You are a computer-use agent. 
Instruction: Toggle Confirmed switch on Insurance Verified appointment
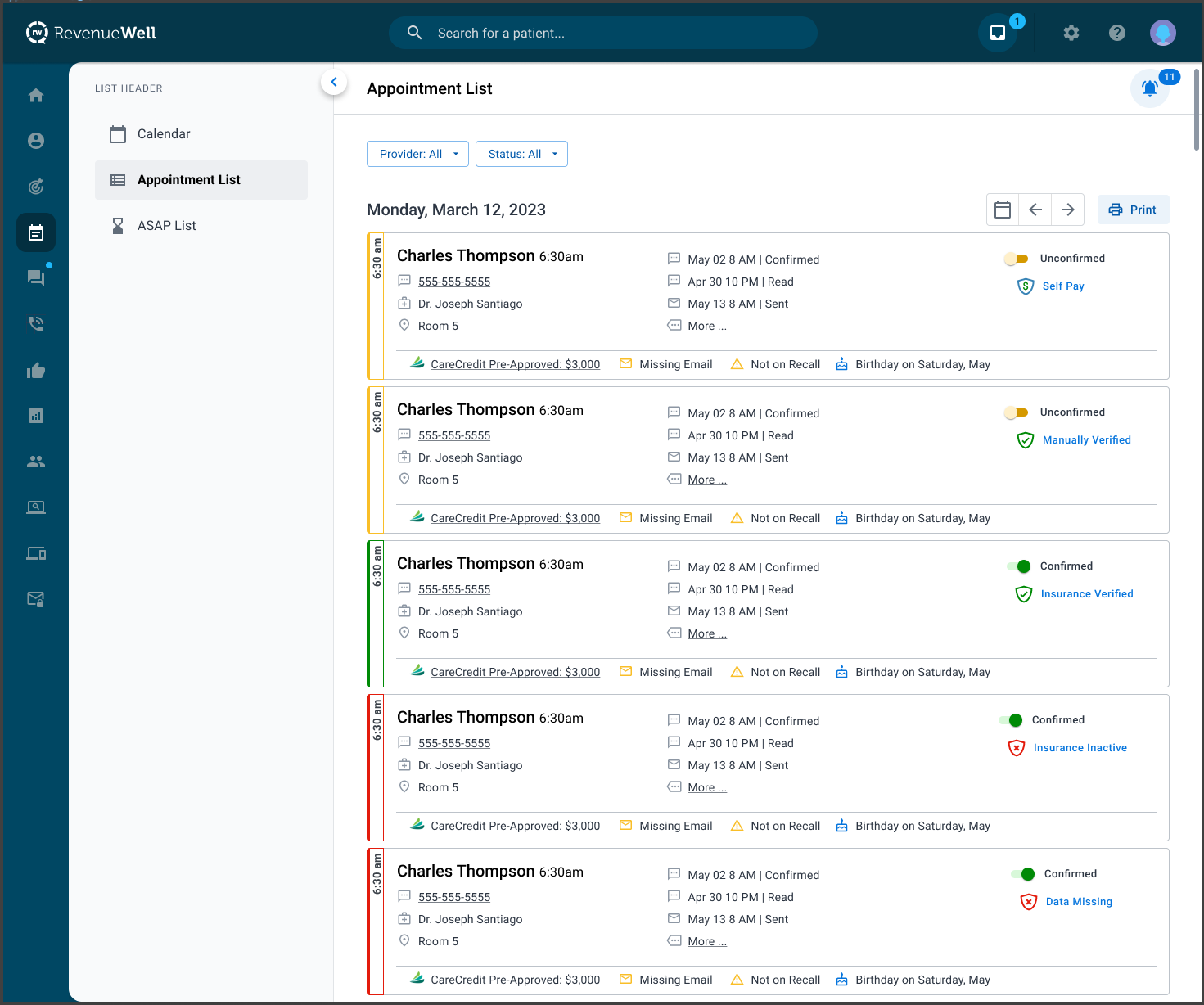tap(1019, 566)
